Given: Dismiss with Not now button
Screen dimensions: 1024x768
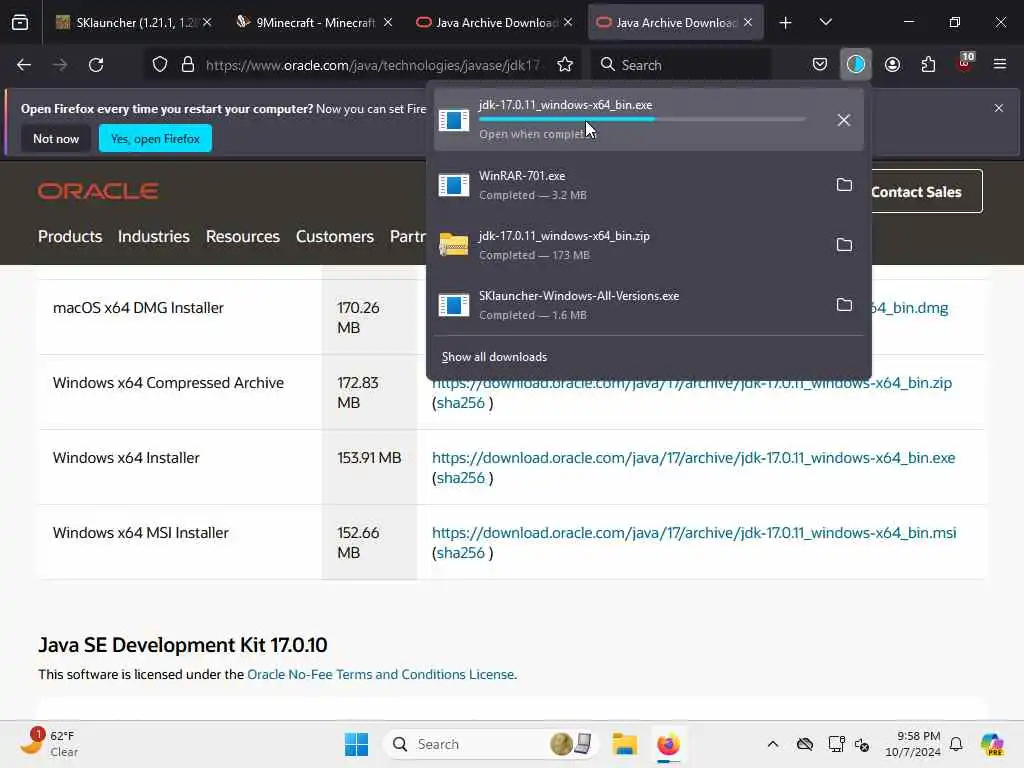Looking at the screenshot, I should coord(56,138).
